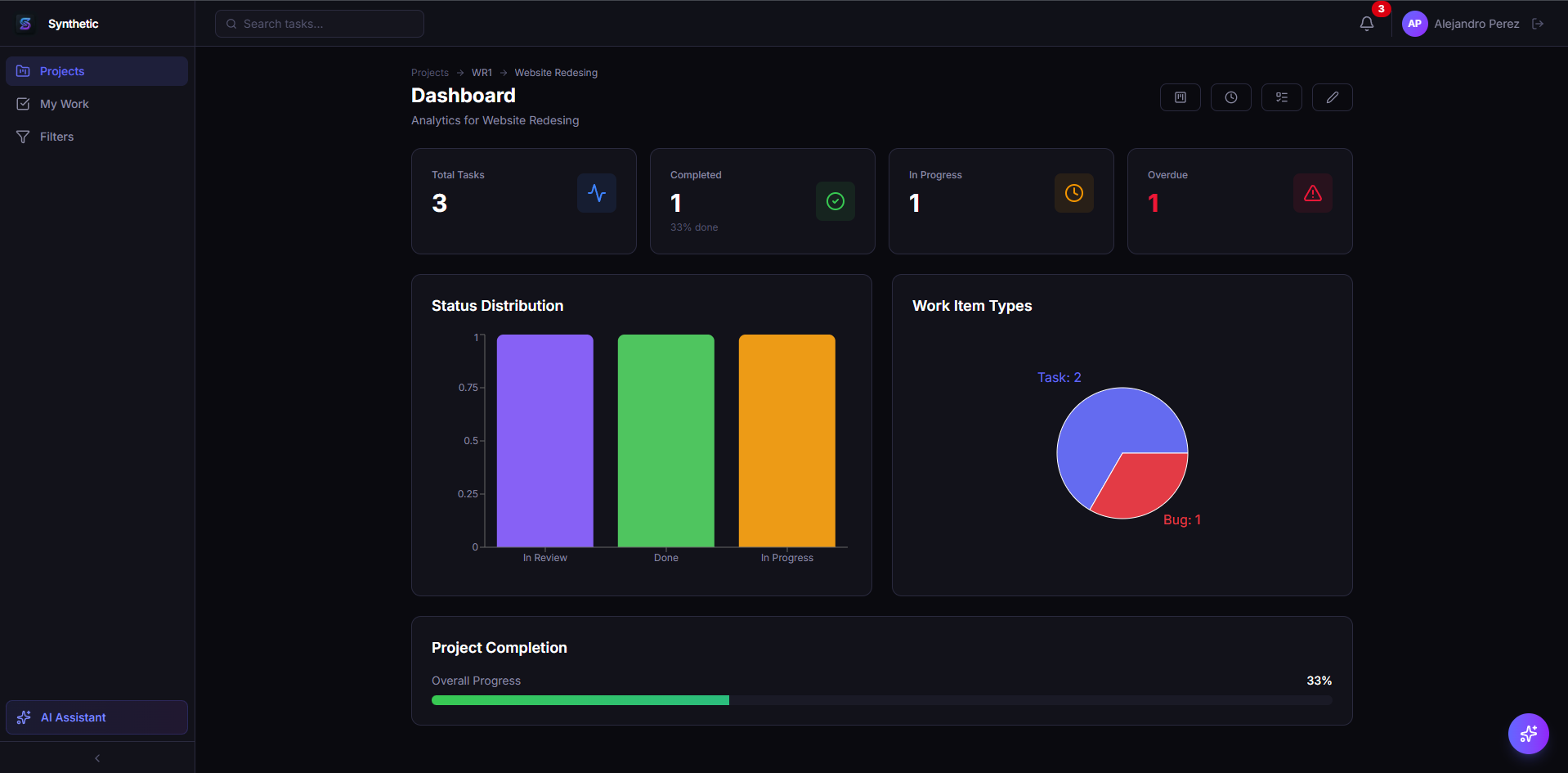Collapse the sidebar with the chevron

(x=96, y=757)
